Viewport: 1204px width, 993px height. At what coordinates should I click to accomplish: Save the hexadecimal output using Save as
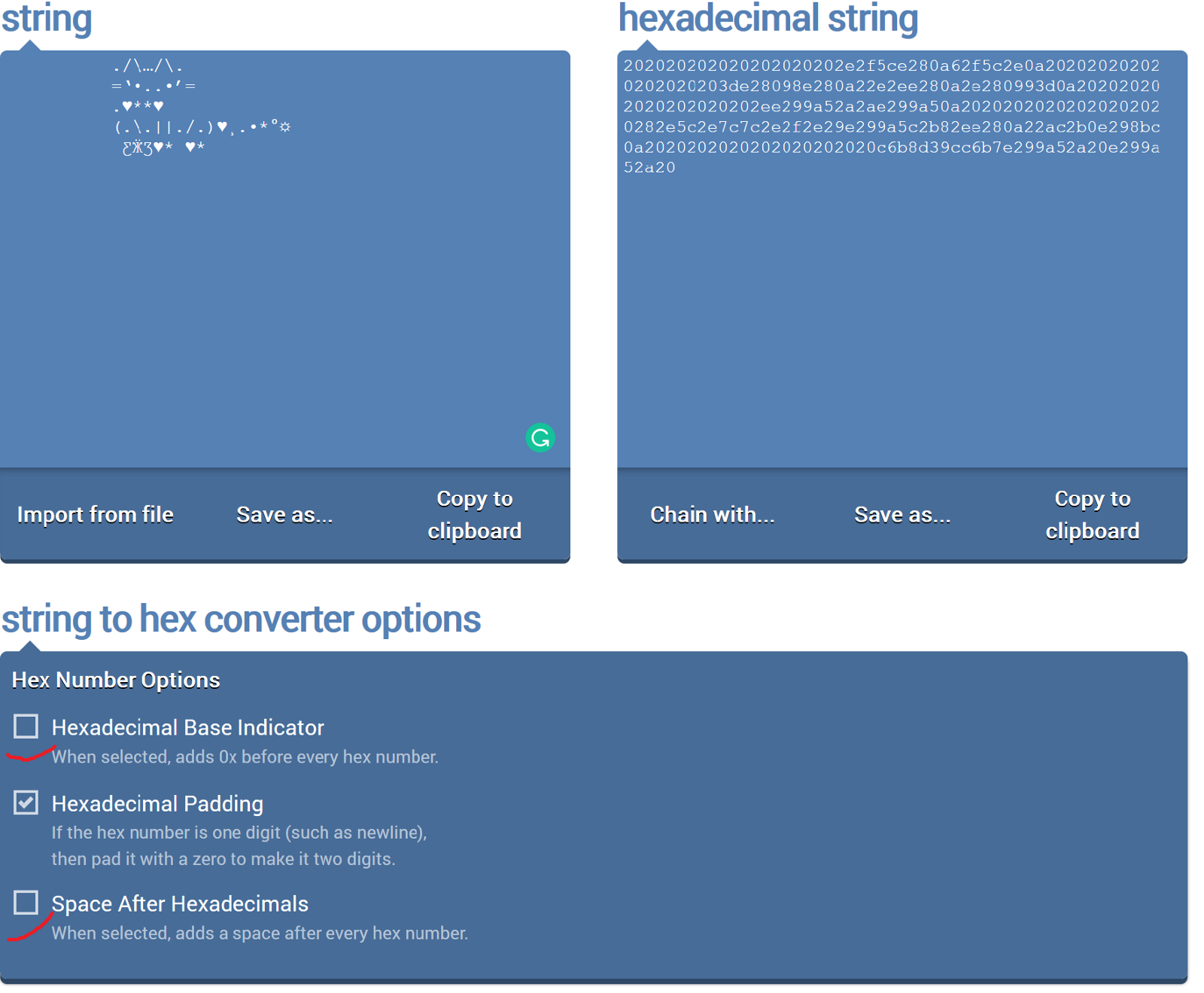(902, 515)
